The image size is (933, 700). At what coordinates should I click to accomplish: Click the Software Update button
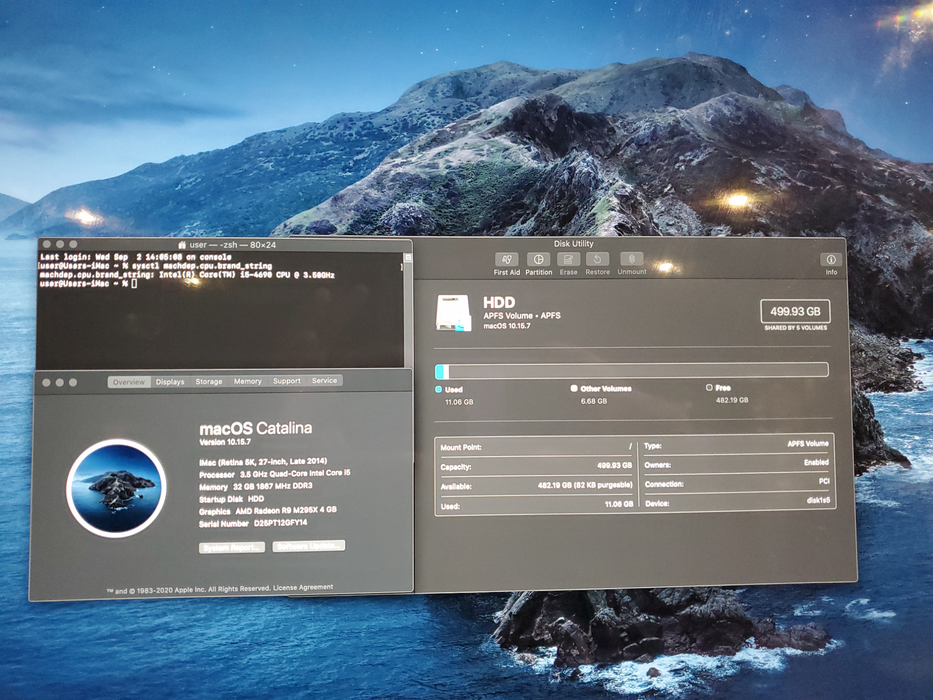pyautogui.click(x=309, y=546)
